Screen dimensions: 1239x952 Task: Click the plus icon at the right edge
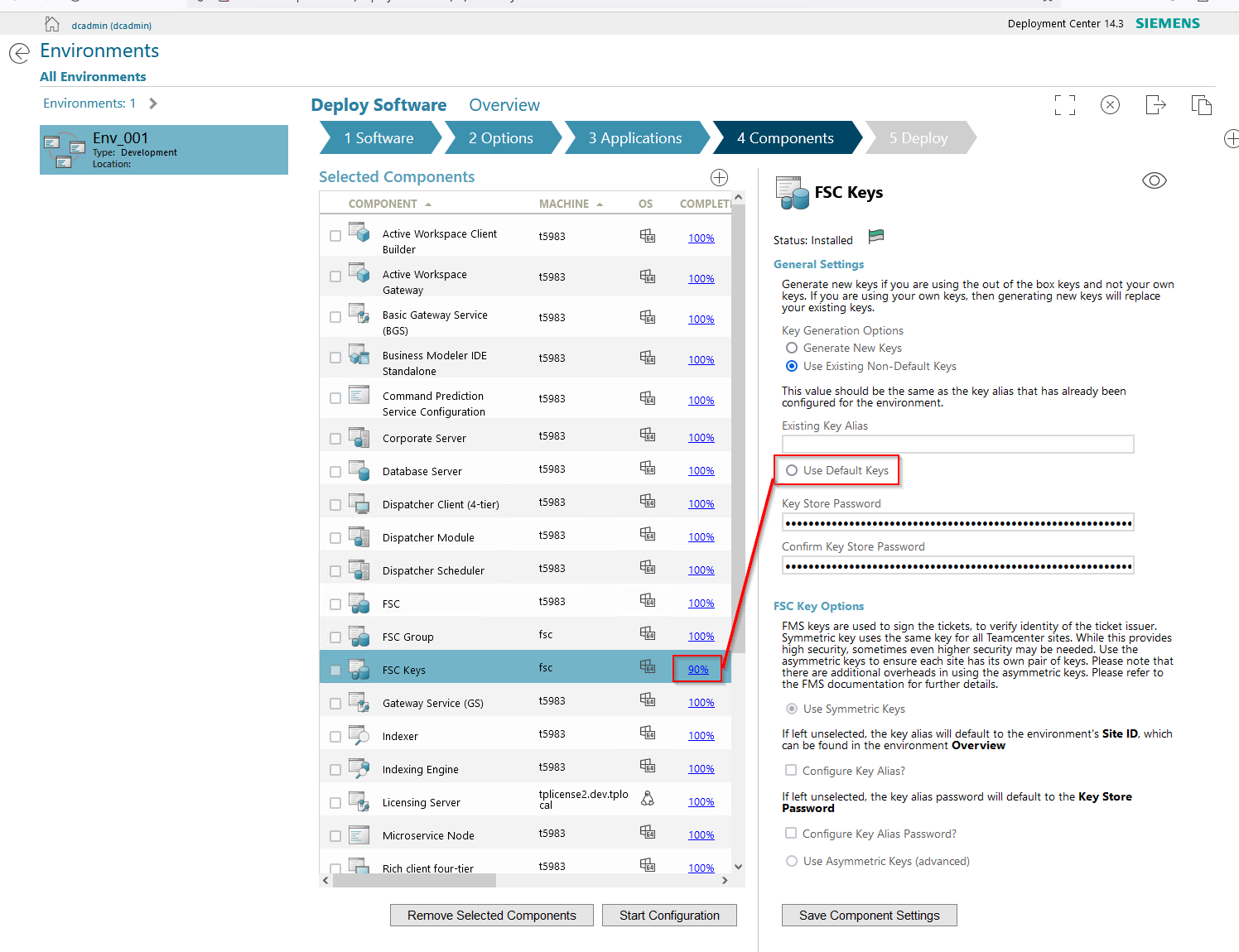[1232, 139]
